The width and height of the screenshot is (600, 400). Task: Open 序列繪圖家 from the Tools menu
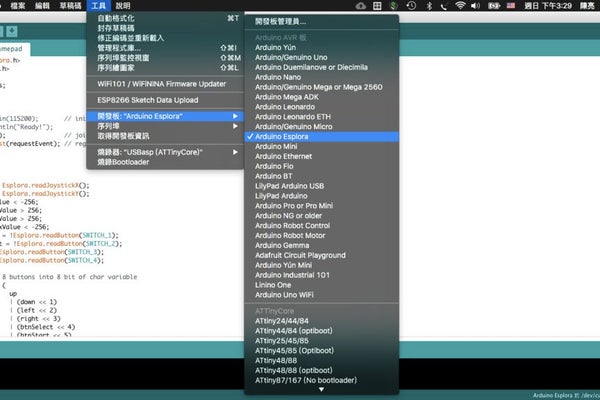(x=165, y=68)
